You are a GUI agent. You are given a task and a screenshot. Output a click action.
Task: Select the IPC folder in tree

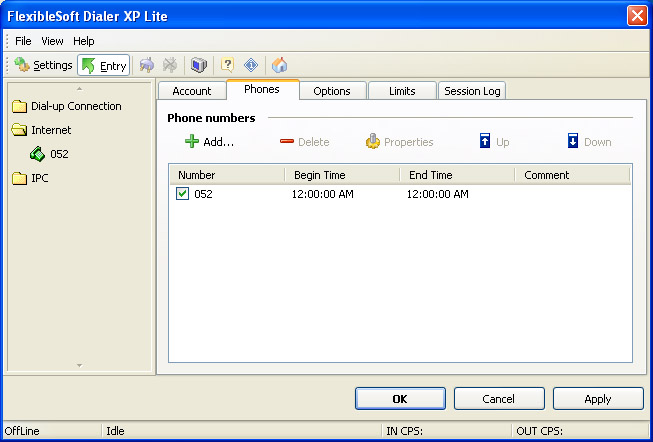[30, 178]
